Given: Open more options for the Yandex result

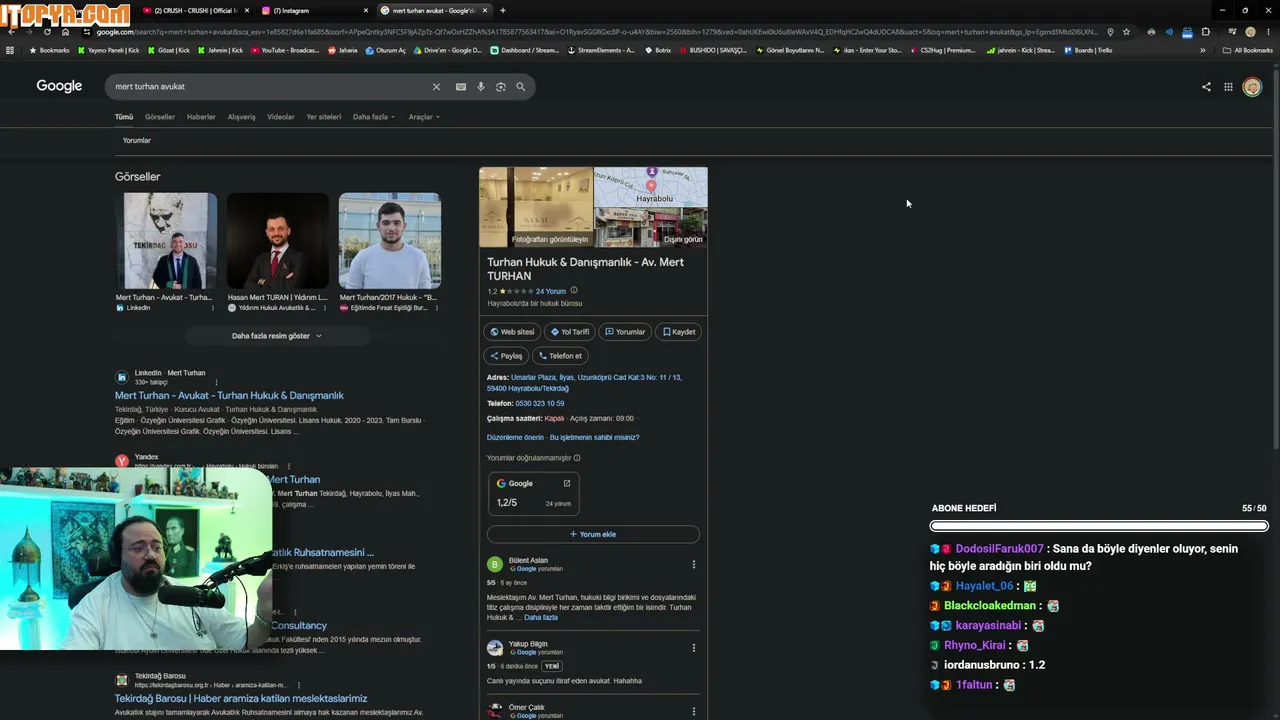Looking at the screenshot, I should (x=289, y=466).
